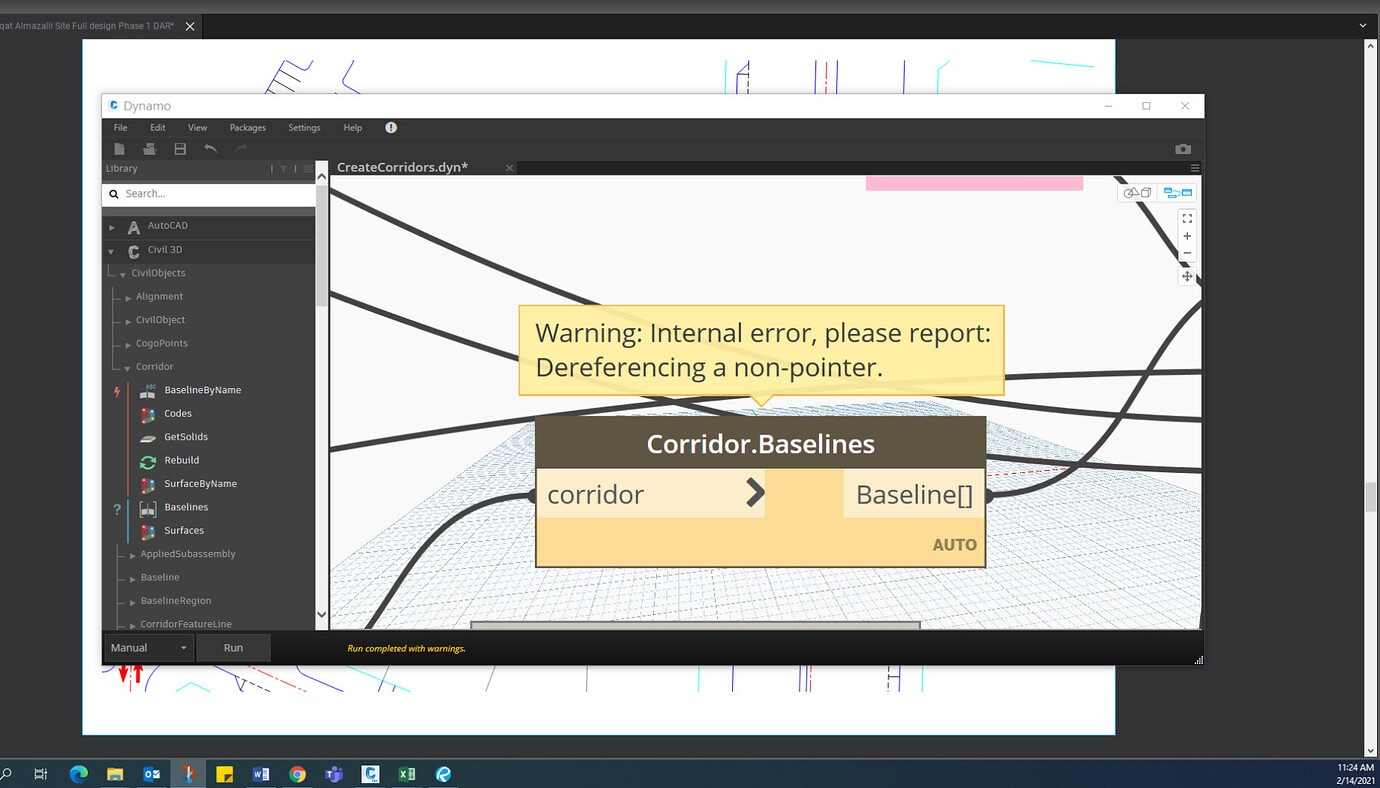The image size is (1380, 788).
Task: Open the Manual run mode dropdown
Action: [148, 647]
